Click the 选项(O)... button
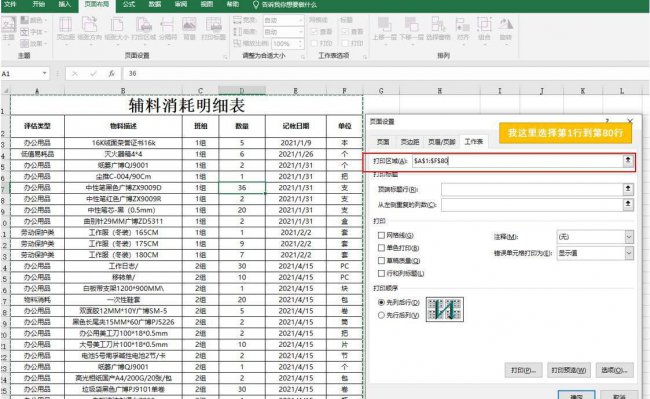 (614, 370)
